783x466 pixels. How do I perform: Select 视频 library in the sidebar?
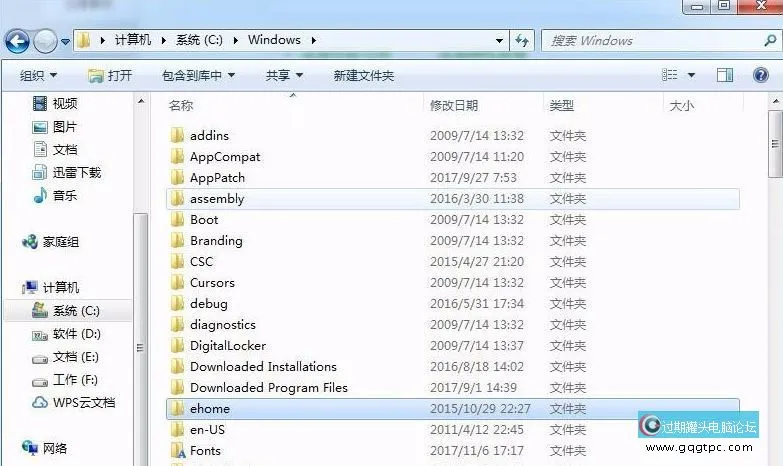55,103
